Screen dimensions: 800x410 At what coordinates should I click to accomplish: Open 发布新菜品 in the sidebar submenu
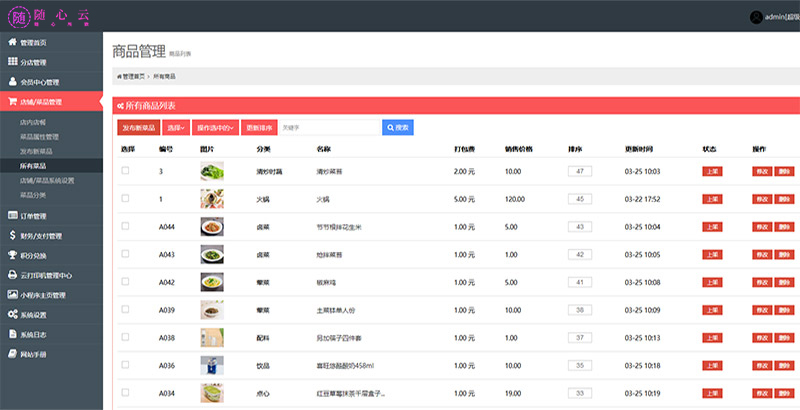coord(39,151)
